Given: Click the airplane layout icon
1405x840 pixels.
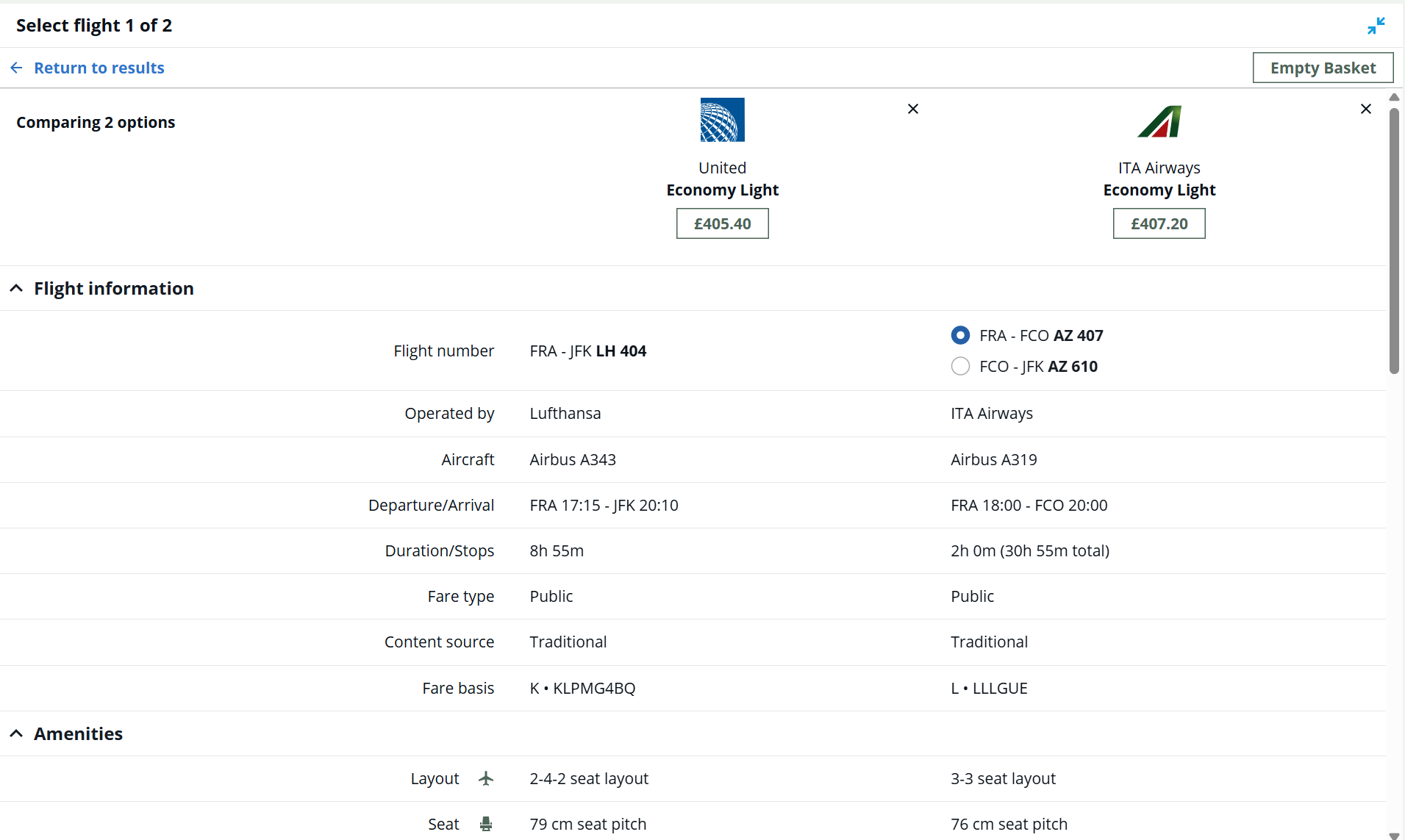Looking at the screenshot, I should tap(486, 778).
